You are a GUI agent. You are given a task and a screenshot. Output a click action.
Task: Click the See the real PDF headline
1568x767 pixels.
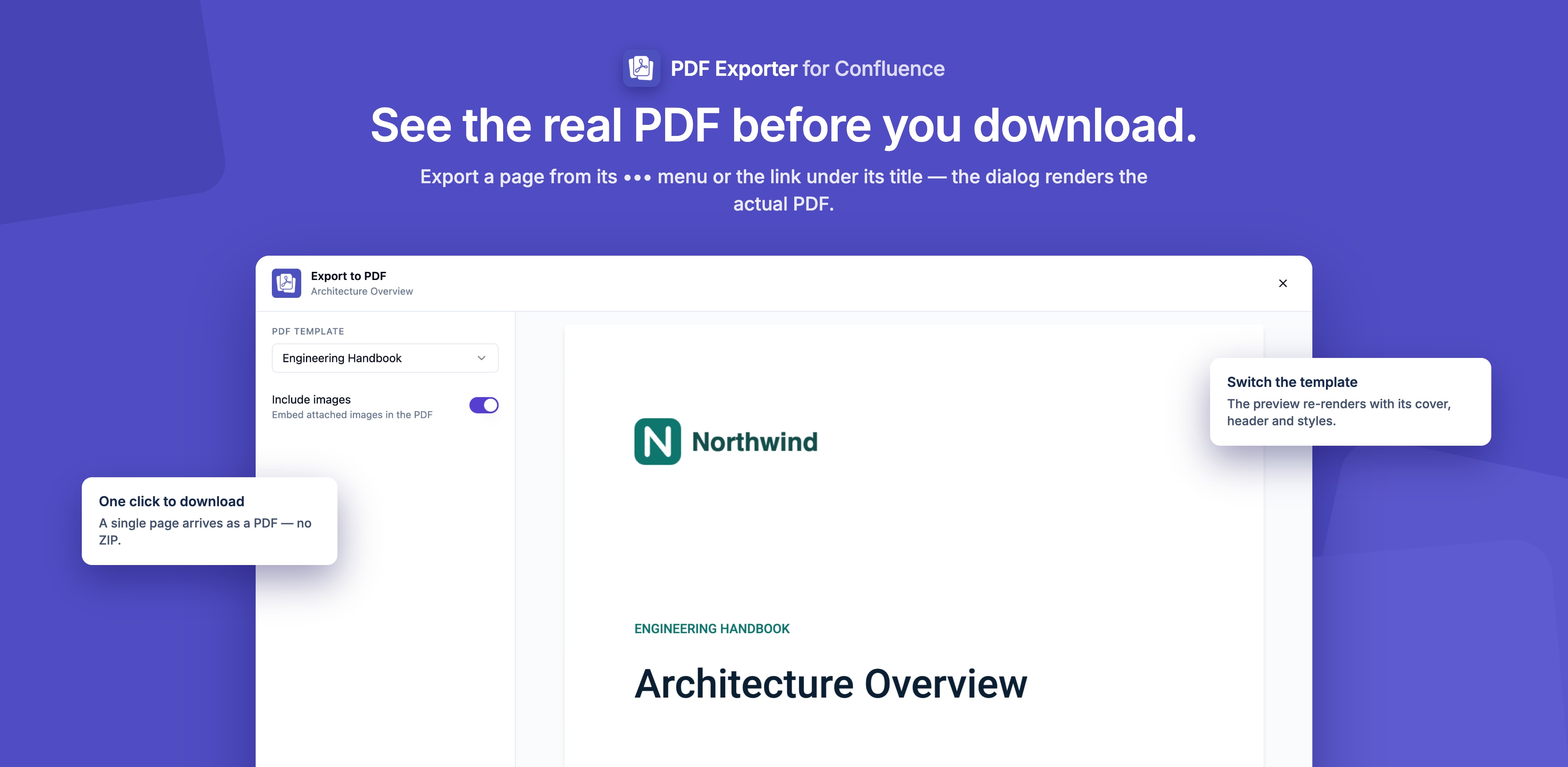pos(784,125)
